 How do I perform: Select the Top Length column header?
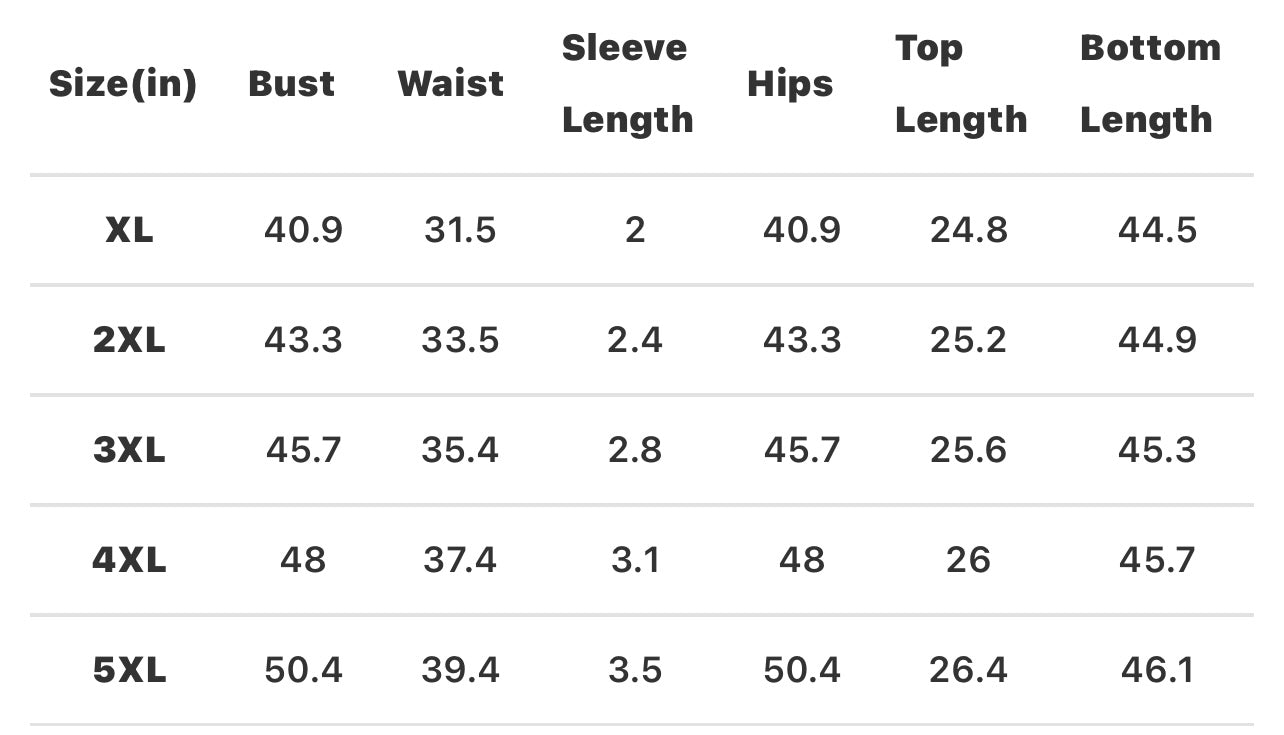(x=960, y=84)
